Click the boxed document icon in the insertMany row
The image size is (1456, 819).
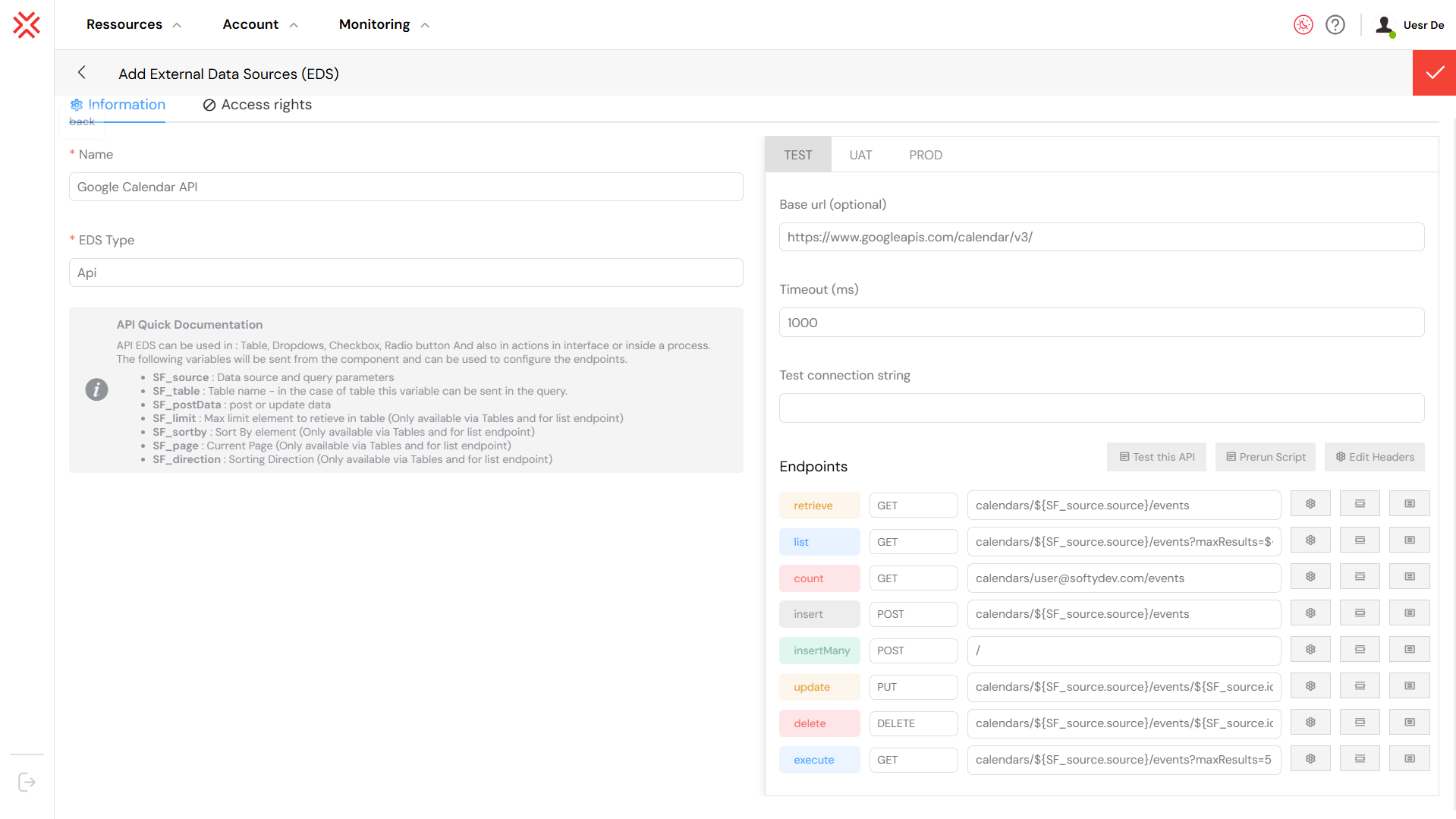click(1410, 650)
